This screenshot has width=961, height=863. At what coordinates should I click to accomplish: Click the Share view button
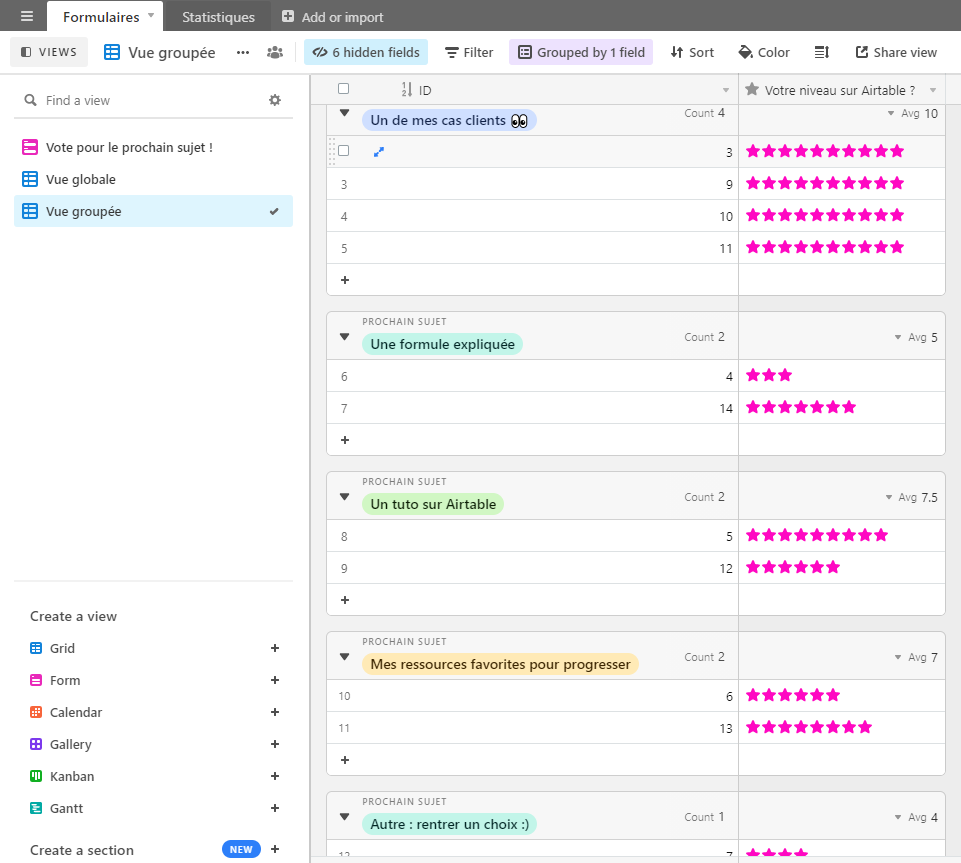pyautogui.click(x=896, y=52)
